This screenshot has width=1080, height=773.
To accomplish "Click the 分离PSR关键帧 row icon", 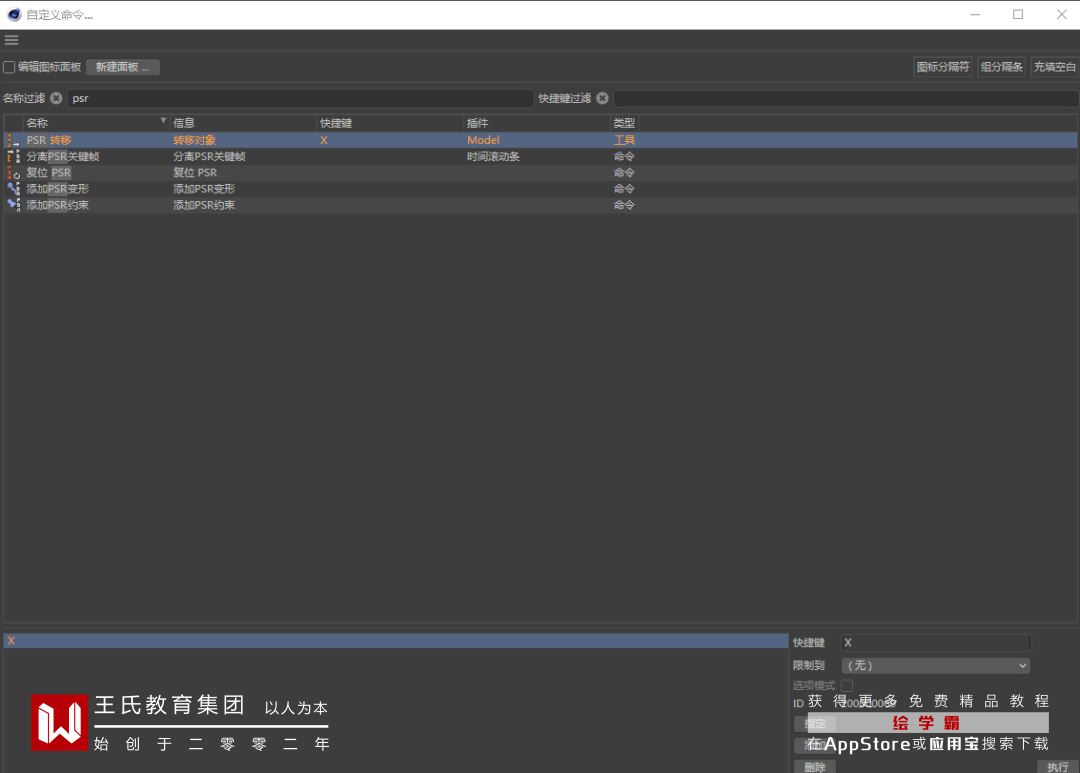I will pos(13,156).
